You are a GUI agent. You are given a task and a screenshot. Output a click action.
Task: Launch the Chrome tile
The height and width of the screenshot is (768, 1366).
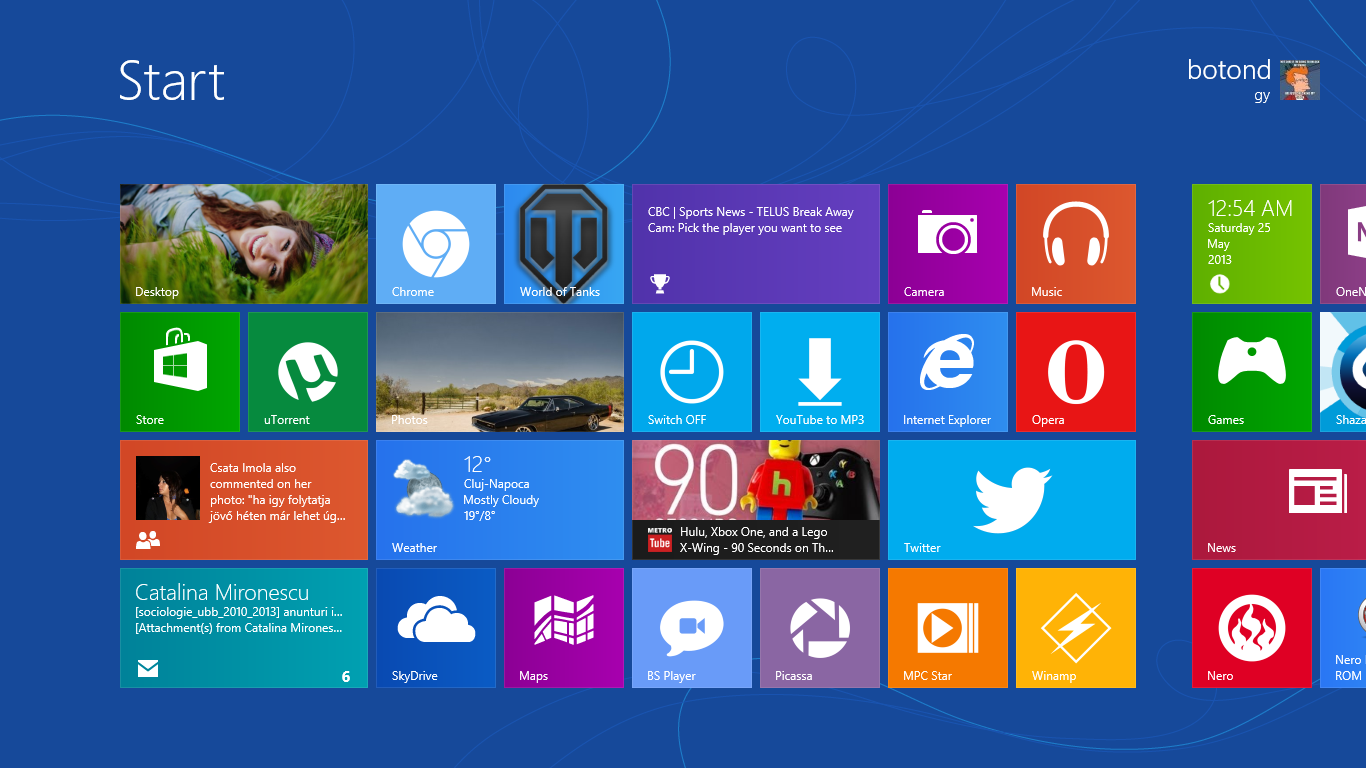pyautogui.click(x=436, y=244)
